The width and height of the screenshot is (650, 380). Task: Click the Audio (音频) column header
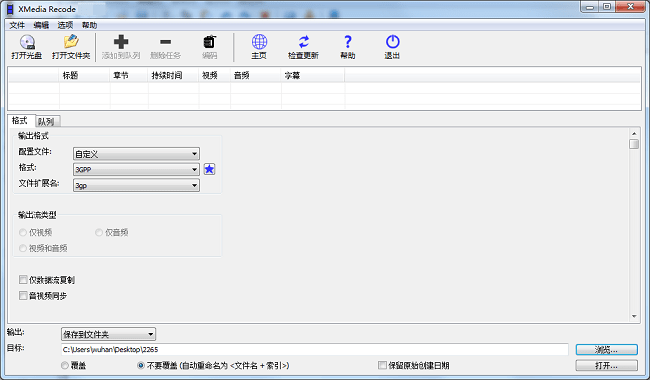click(256, 75)
